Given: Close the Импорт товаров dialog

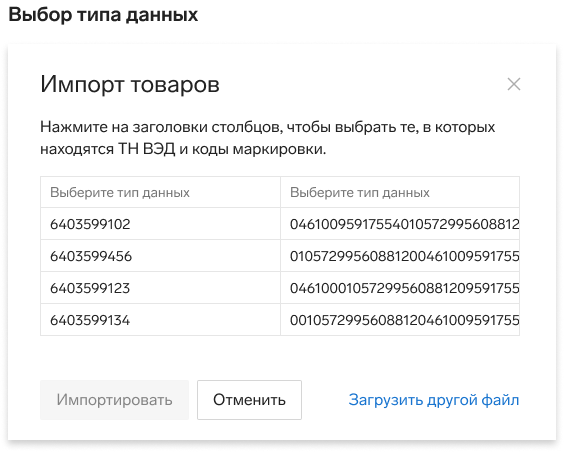Looking at the screenshot, I should pos(514,85).
